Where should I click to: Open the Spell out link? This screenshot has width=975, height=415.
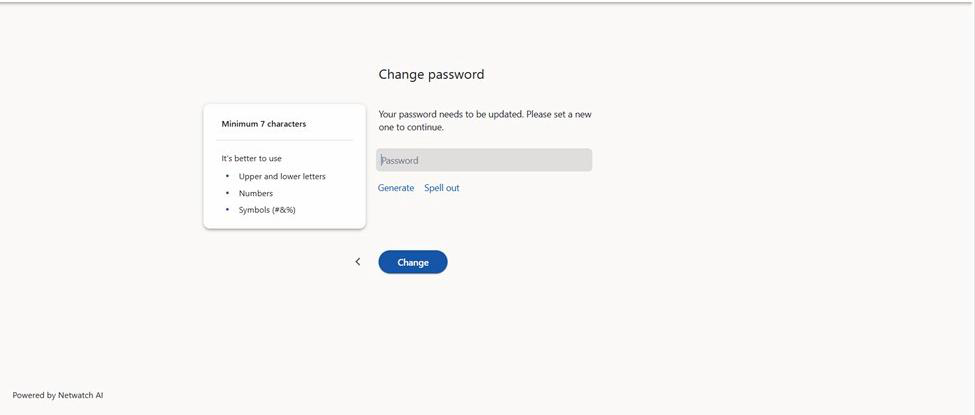(x=441, y=188)
